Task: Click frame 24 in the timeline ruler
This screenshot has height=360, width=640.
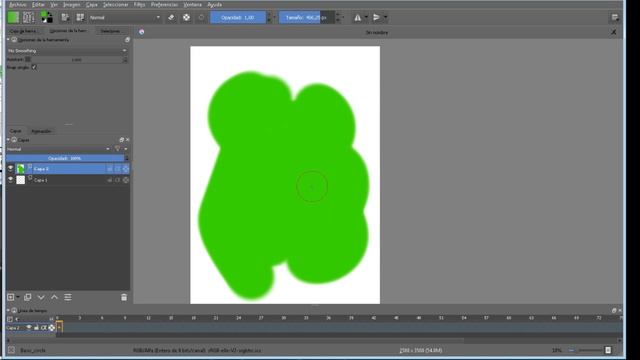Action: click(x=239, y=318)
